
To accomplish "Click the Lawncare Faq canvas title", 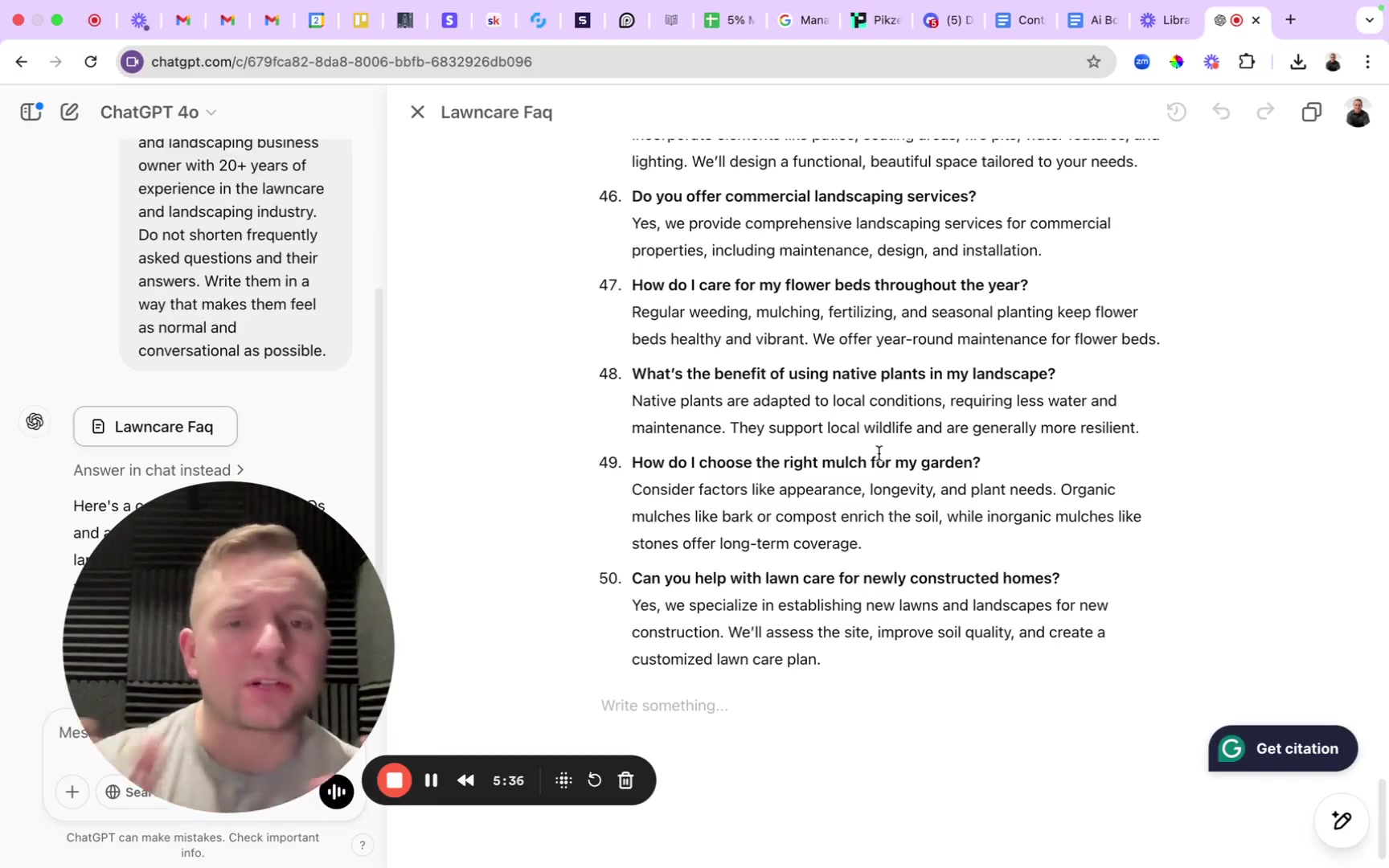I will tap(497, 112).
